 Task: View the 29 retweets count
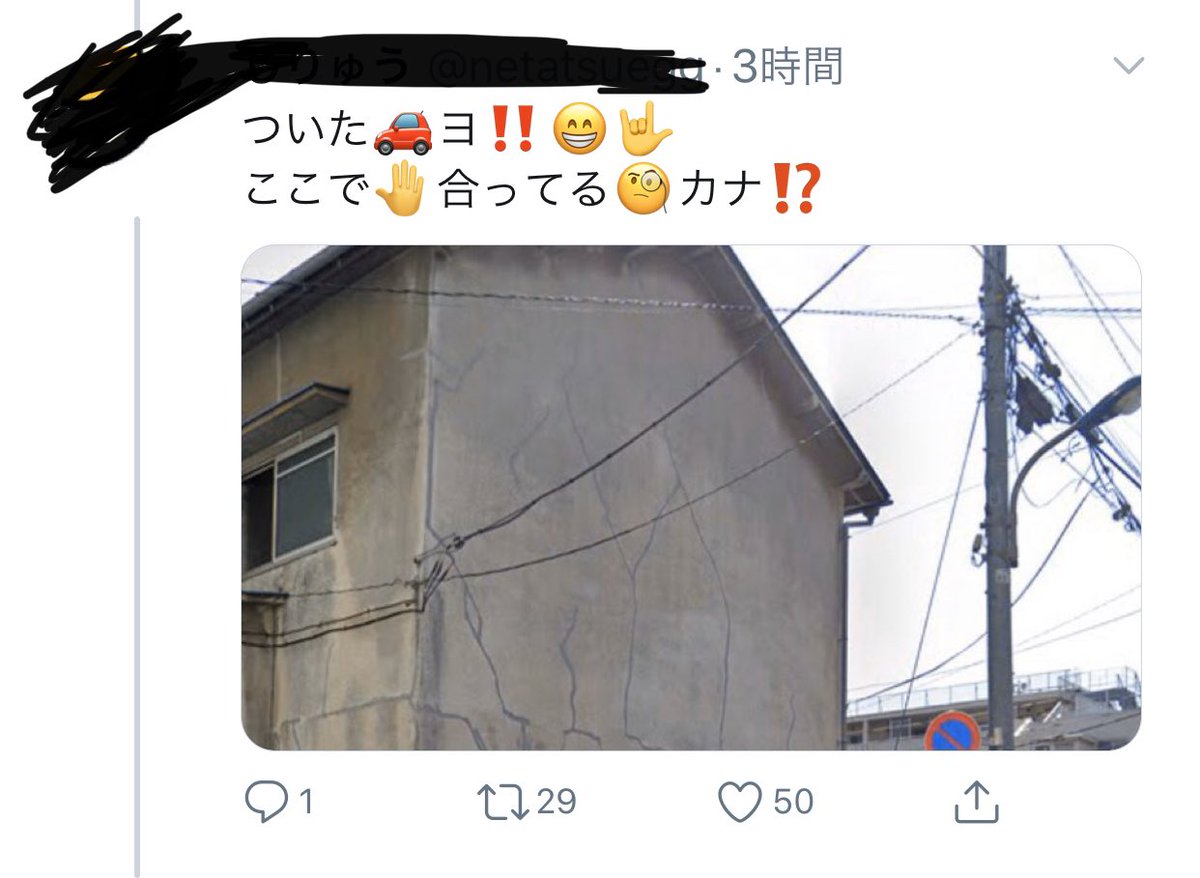pyautogui.click(x=556, y=802)
